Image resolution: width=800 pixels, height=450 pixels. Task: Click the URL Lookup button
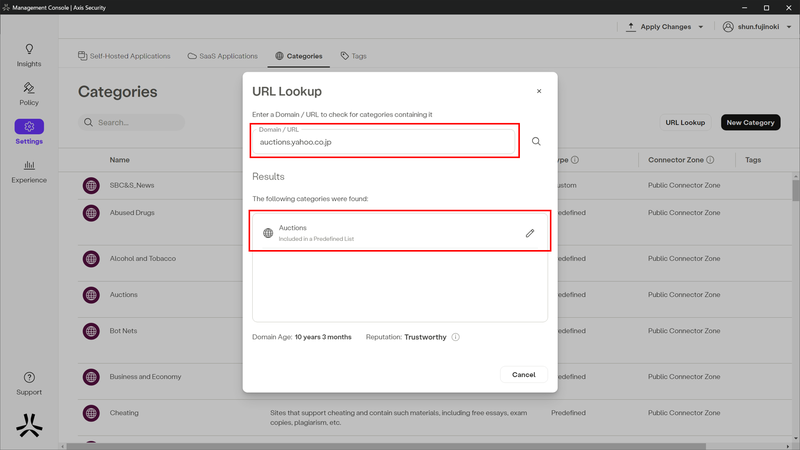685,122
